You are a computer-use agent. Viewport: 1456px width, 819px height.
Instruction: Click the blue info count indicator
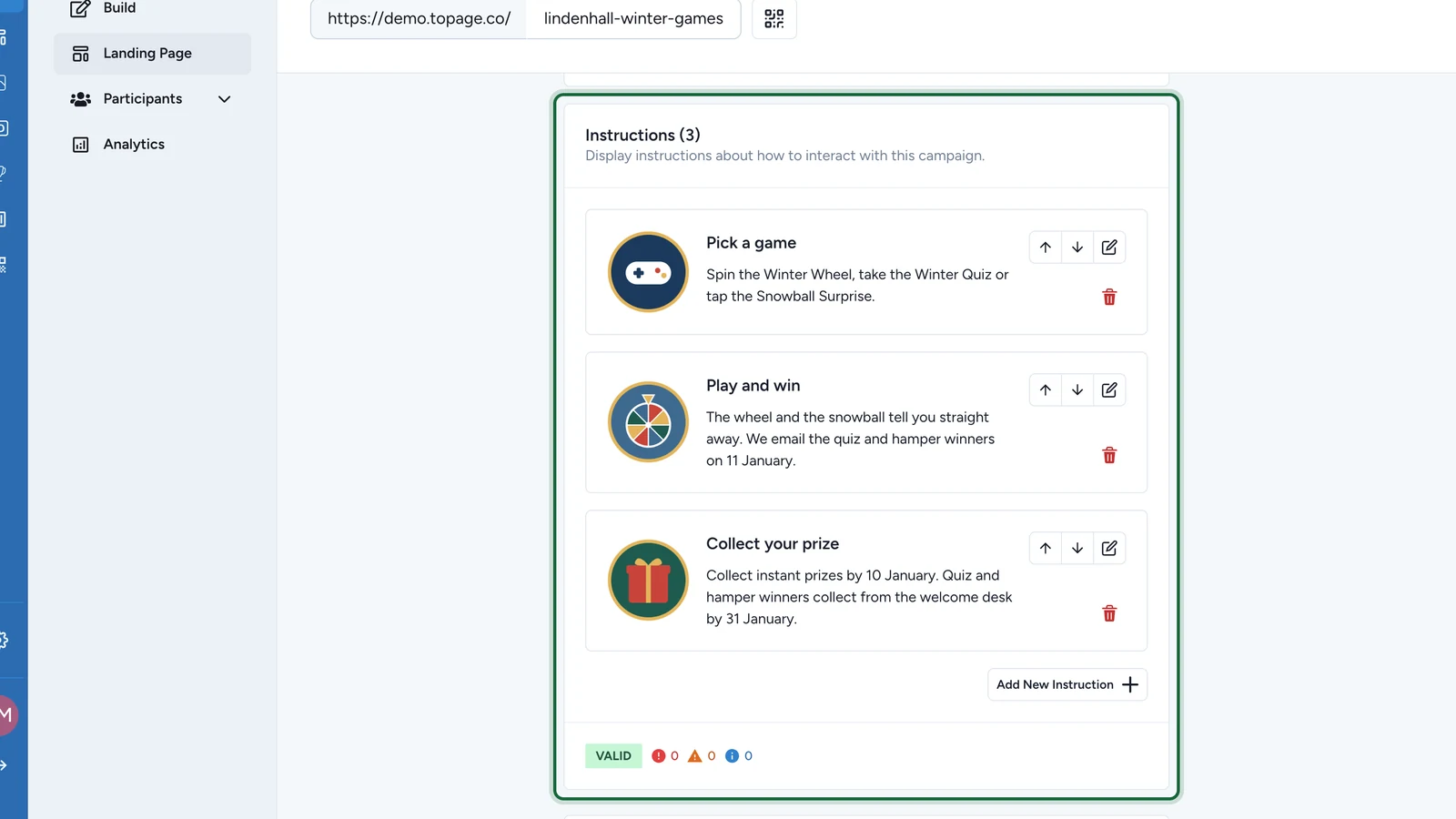tap(739, 756)
